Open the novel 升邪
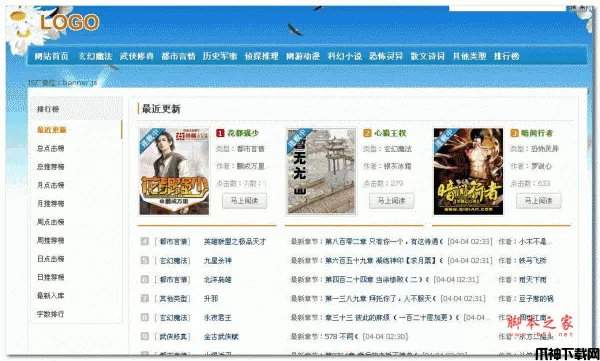The height and width of the screenshot is (361, 600). pos(211,299)
